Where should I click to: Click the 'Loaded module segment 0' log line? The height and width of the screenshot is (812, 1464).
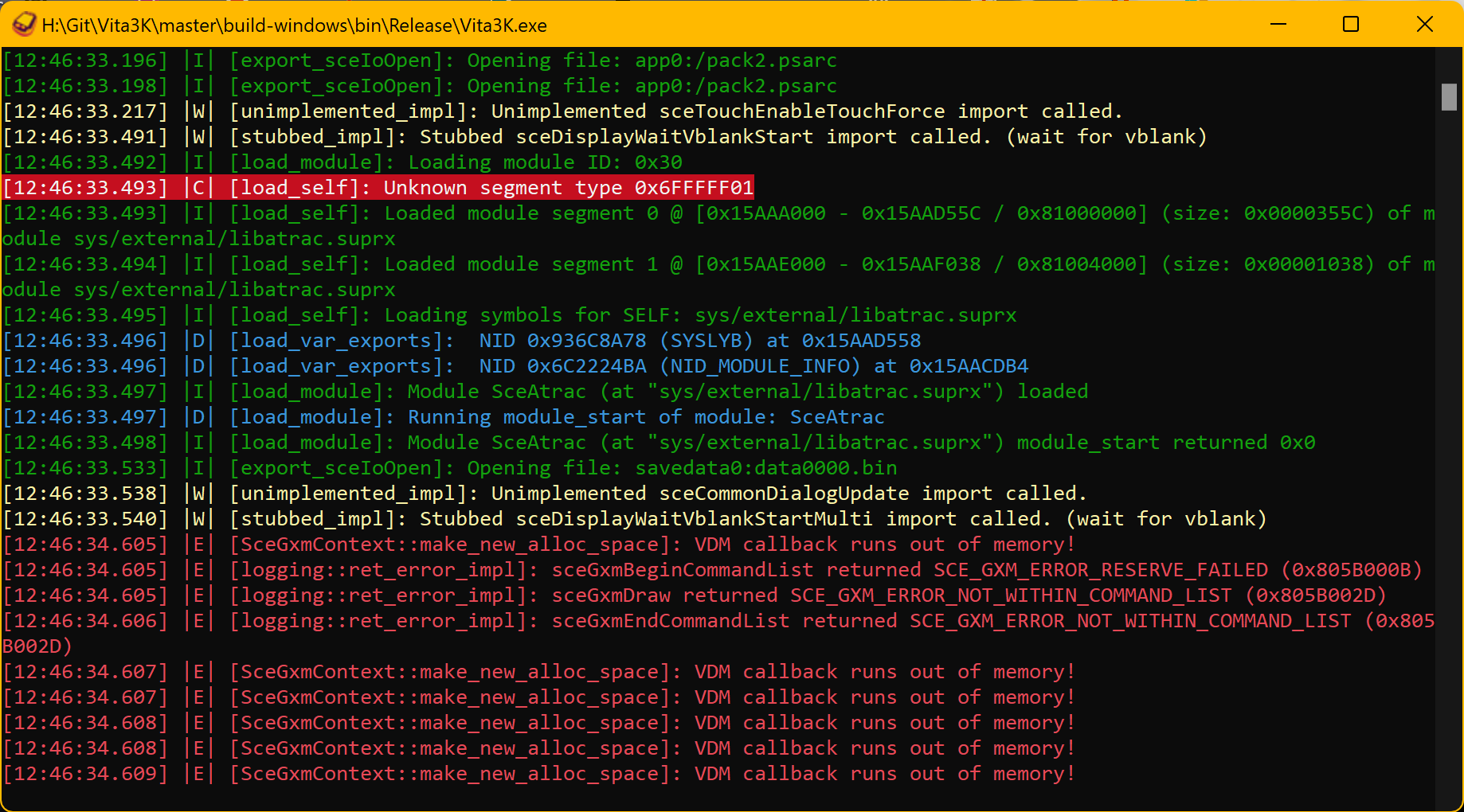point(718,226)
